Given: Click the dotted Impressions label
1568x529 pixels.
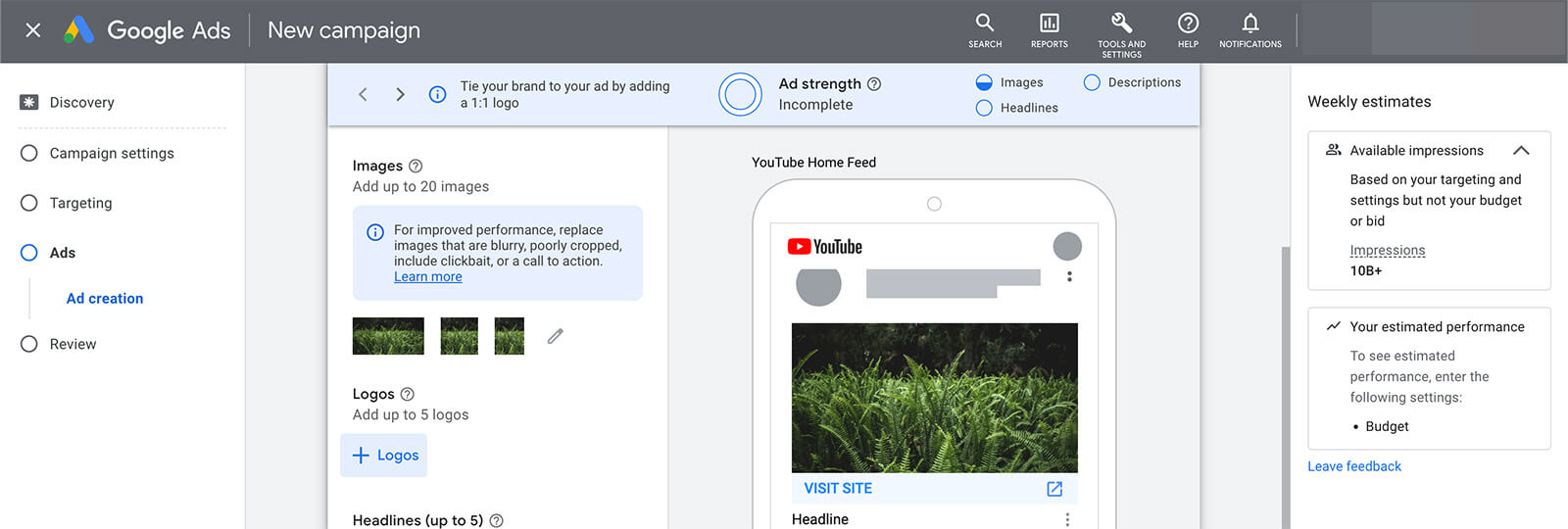Looking at the screenshot, I should [x=1388, y=251].
